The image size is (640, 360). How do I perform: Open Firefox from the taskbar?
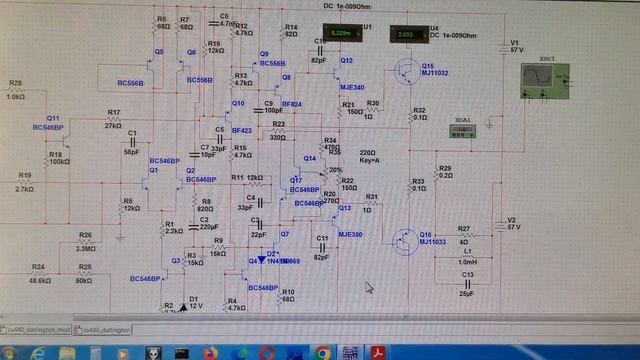click(210, 353)
